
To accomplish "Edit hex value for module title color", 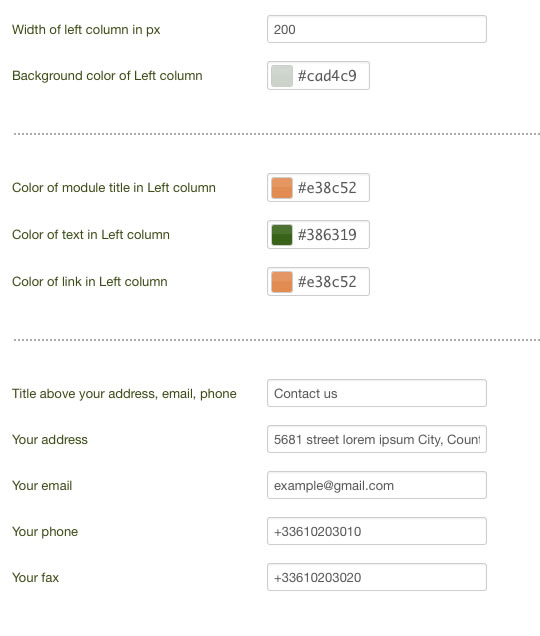I will click(327, 188).
